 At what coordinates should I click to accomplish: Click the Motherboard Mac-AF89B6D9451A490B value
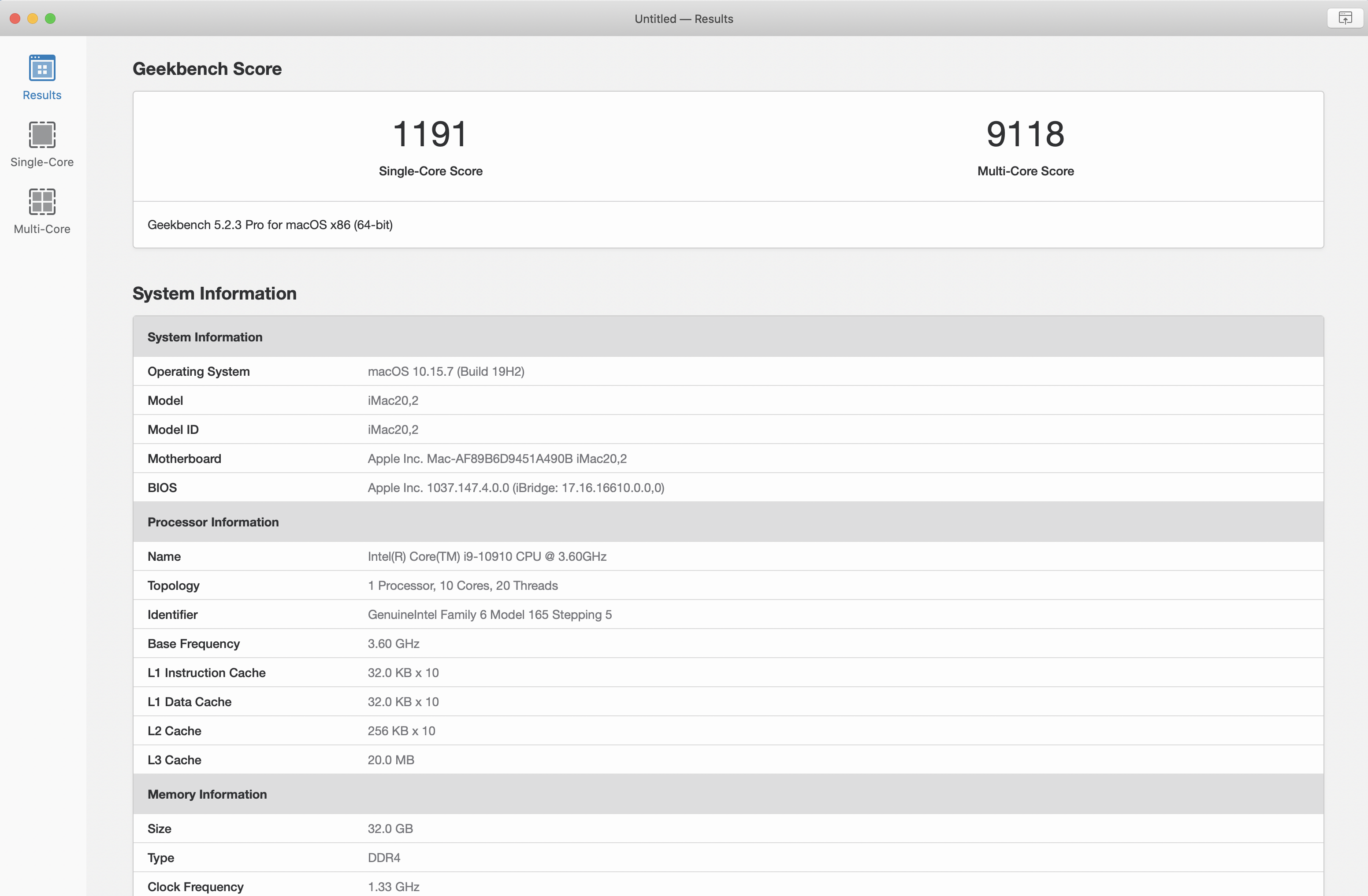coord(497,458)
